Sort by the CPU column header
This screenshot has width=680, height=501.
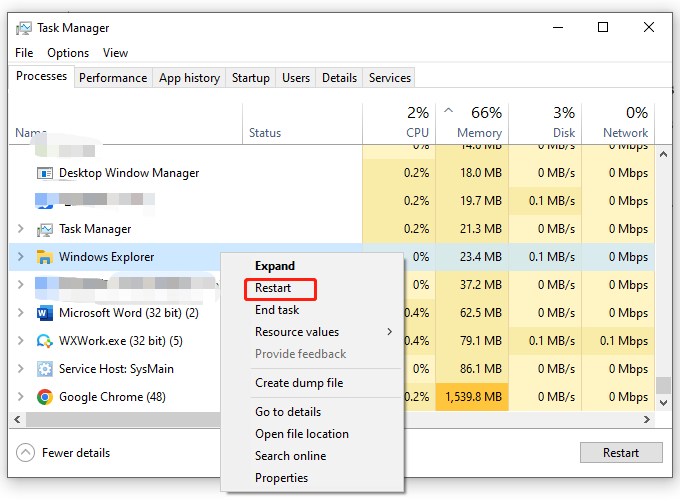pos(399,123)
